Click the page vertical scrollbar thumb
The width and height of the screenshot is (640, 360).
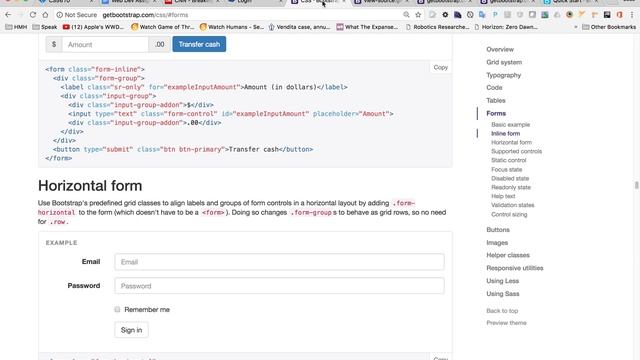(x=637, y=185)
